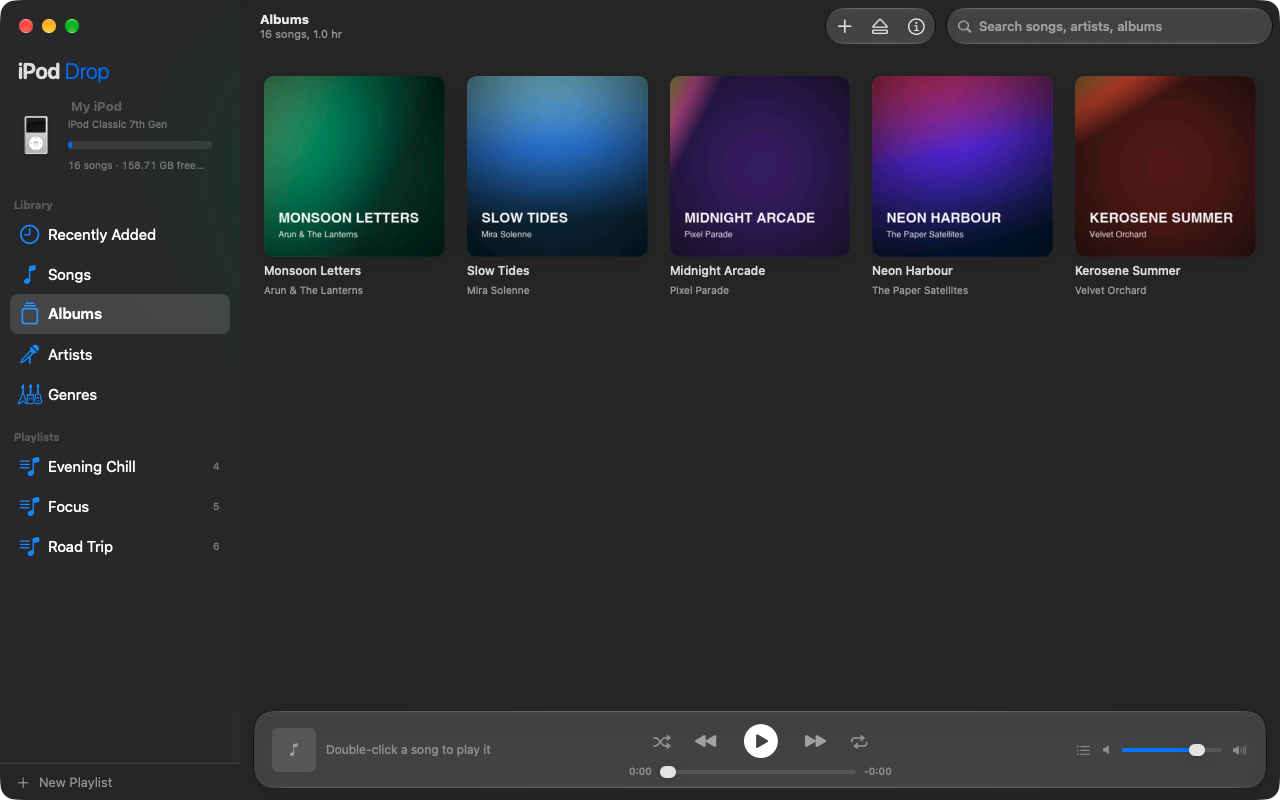Toggle shuffle playback

pyautogui.click(x=662, y=742)
